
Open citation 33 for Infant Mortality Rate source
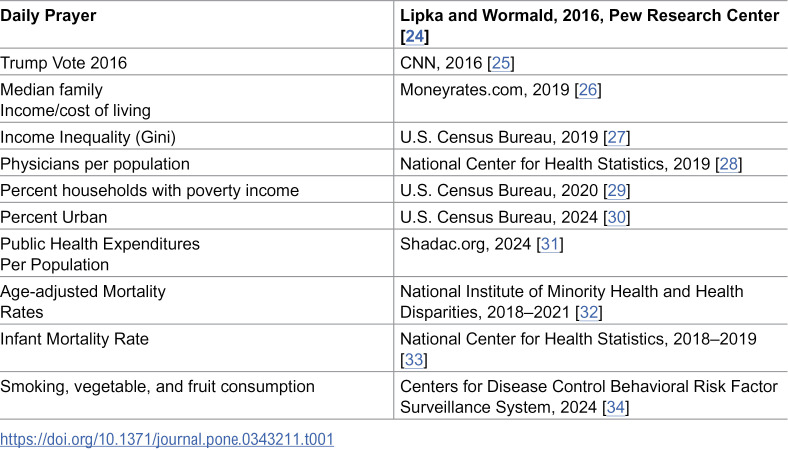414,359
